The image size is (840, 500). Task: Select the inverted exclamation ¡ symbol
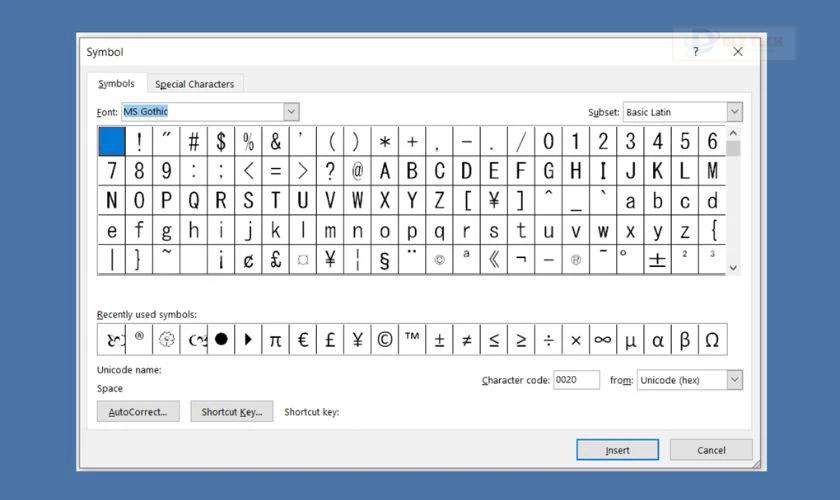click(221, 260)
